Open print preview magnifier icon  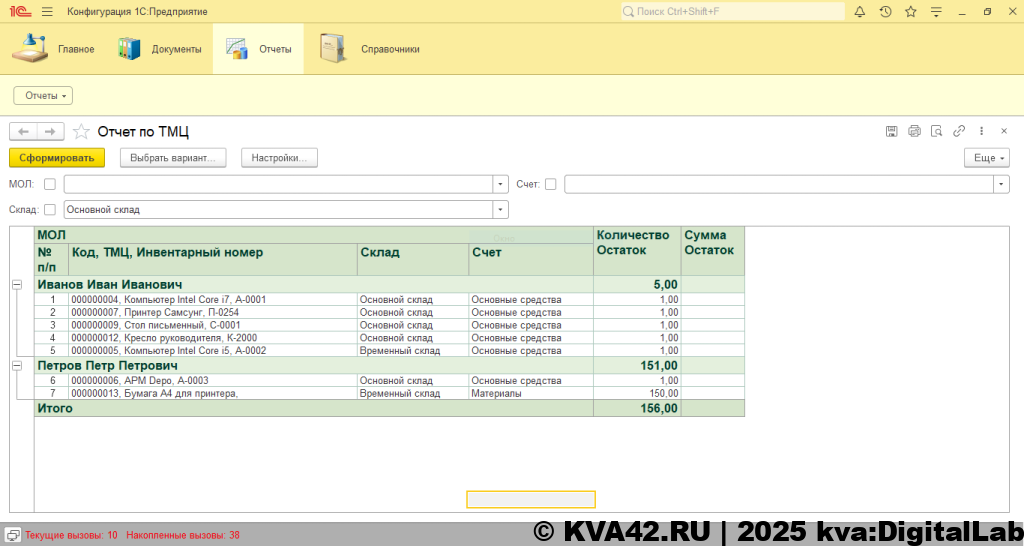click(x=937, y=131)
